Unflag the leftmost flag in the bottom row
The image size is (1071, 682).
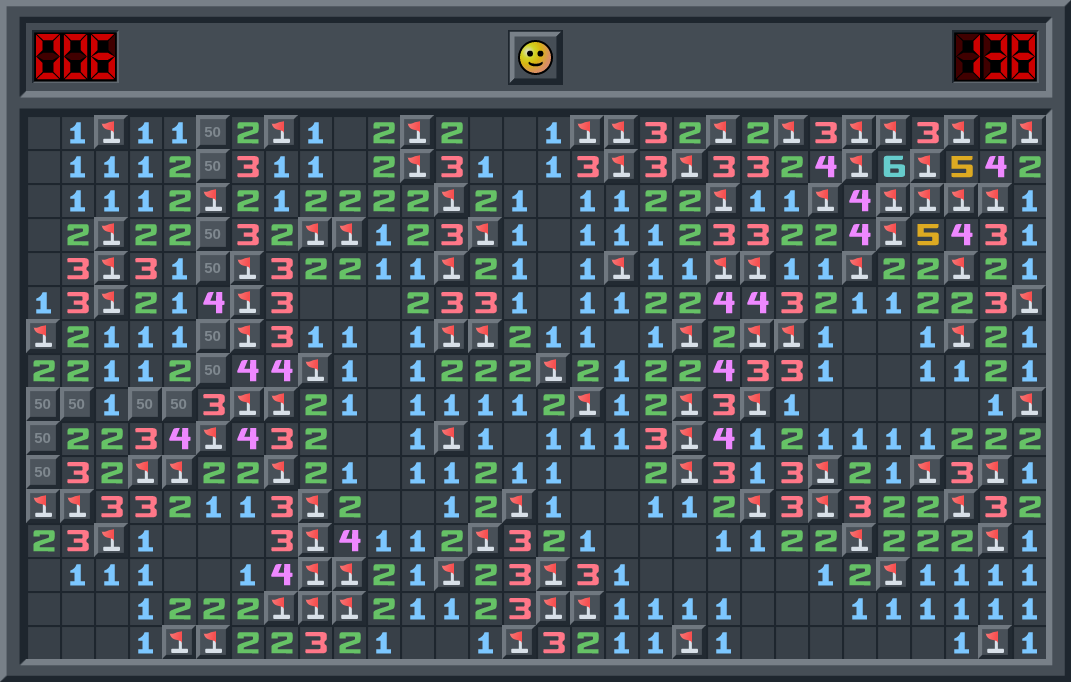coord(179,643)
